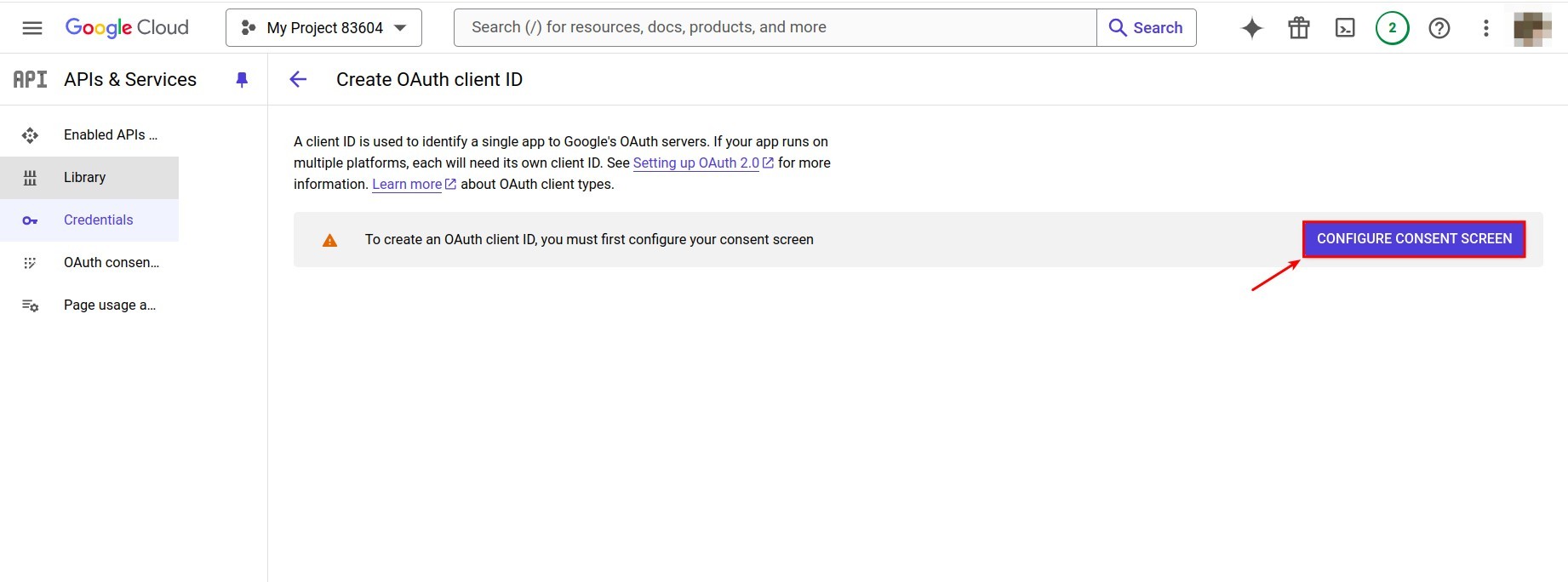Click the Page usage settings-list icon
This screenshot has height=582, width=1568.
click(x=30, y=305)
